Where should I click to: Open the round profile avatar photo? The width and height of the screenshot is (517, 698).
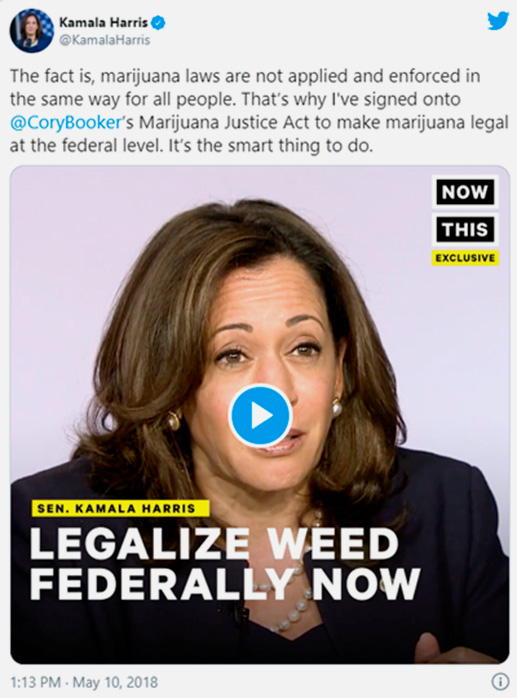(x=31, y=31)
